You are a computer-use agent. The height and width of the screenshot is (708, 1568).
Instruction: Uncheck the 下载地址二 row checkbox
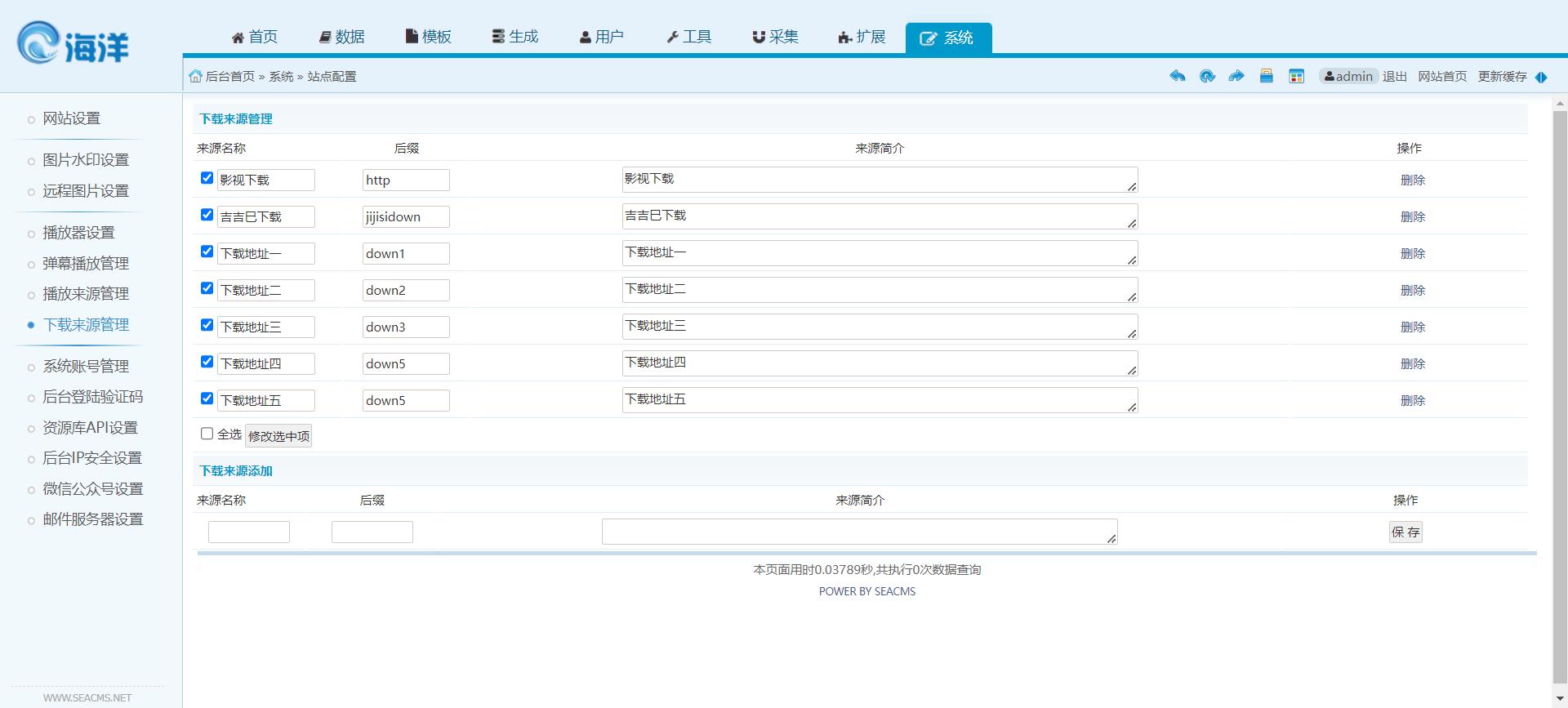(x=207, y=288)
